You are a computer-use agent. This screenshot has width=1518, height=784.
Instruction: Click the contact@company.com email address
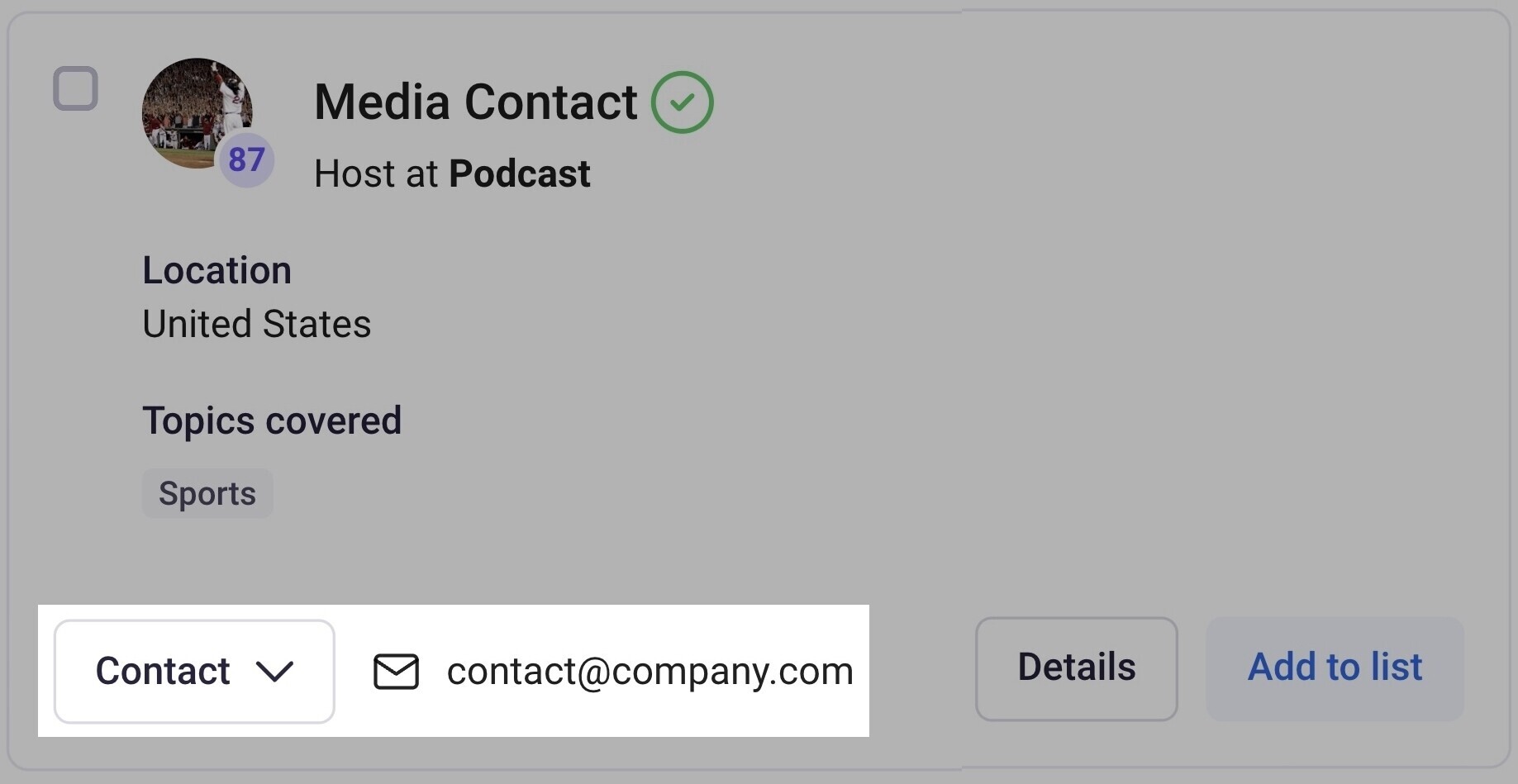click(x=650, y=672)
